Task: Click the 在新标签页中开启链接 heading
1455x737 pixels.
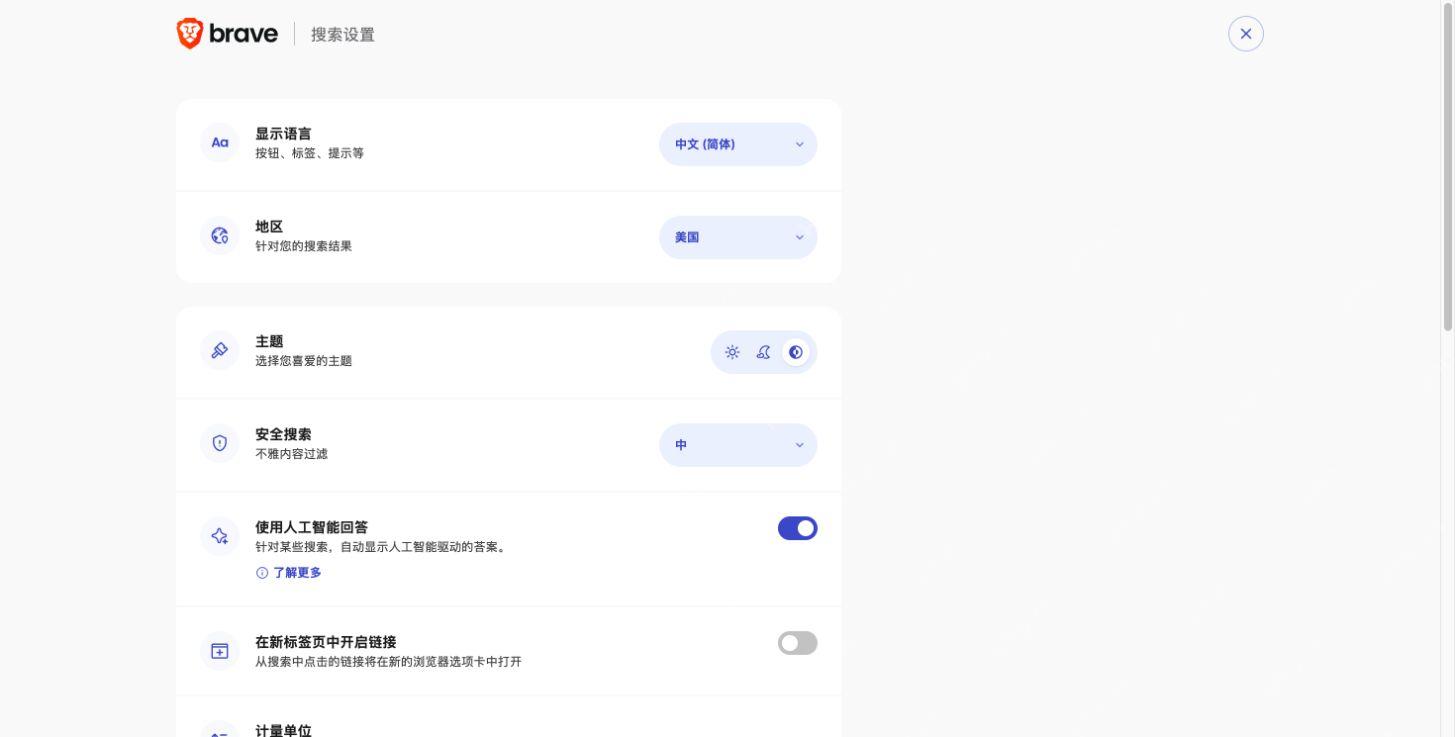Action: pos(325,641)
